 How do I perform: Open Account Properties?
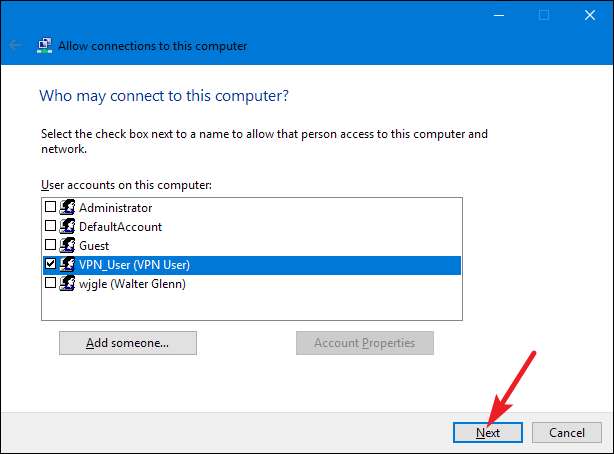click(364, 343)
